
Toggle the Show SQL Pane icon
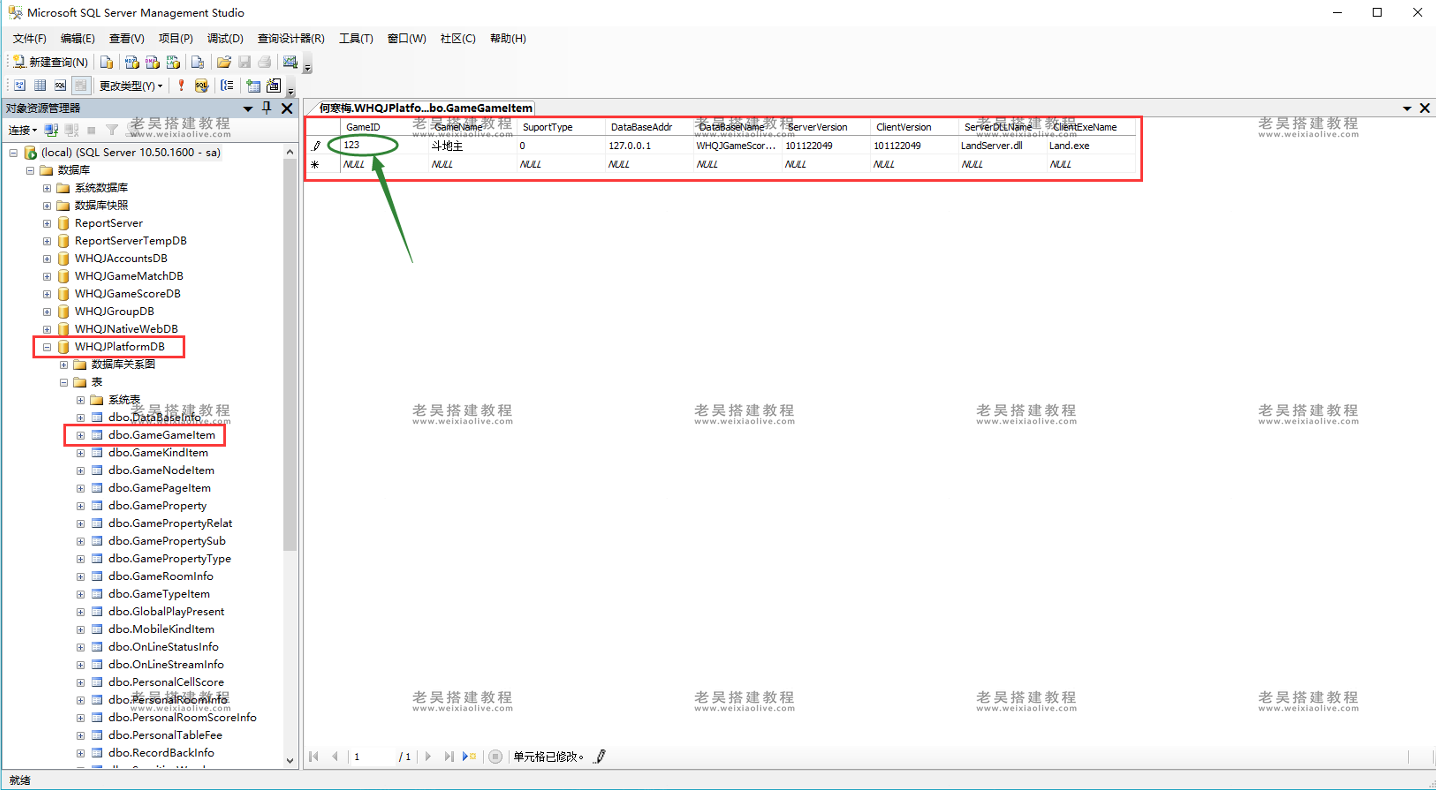[x=60, y=86]
